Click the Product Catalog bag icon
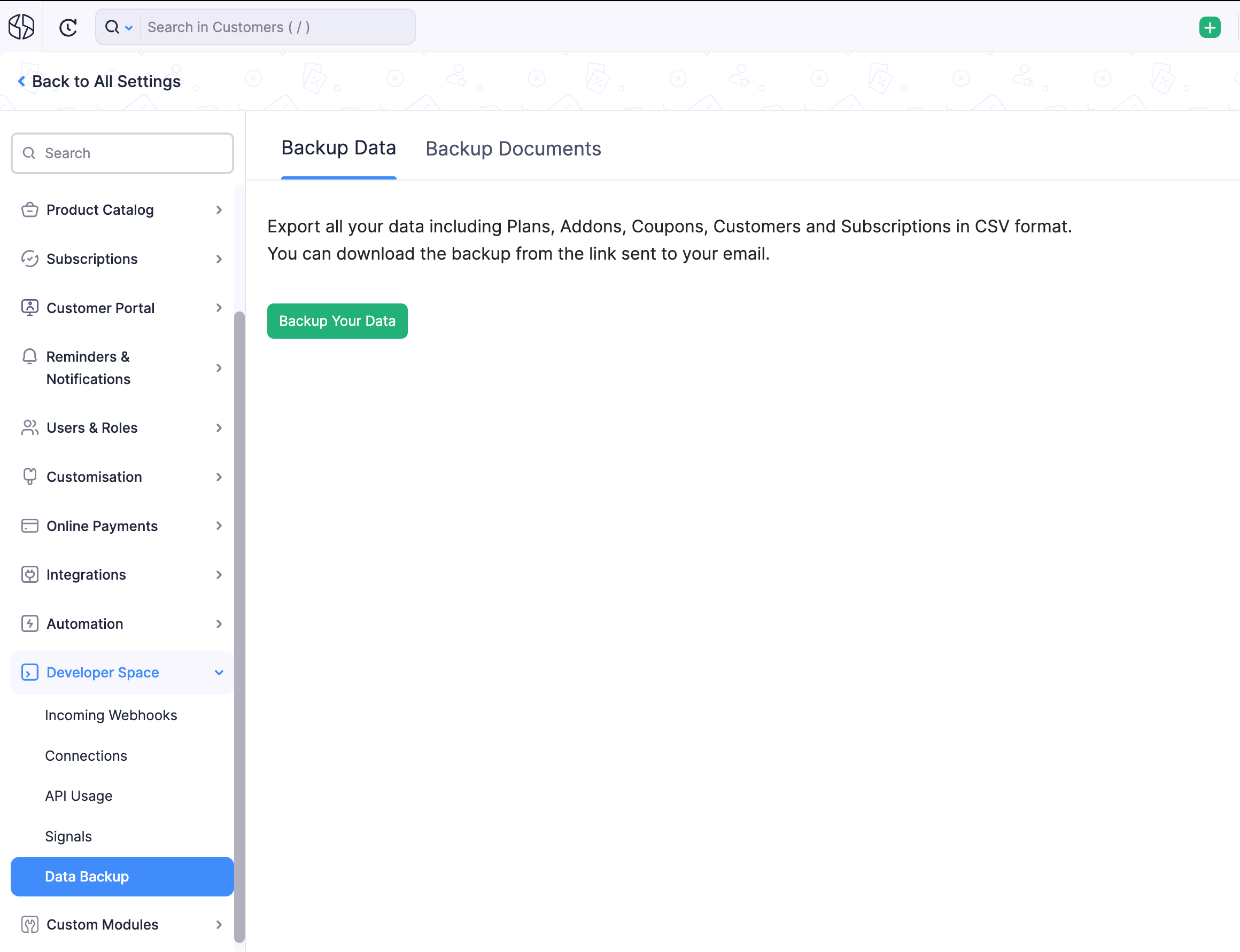Viewport: 1240px width, 952px height. [29, 209]
